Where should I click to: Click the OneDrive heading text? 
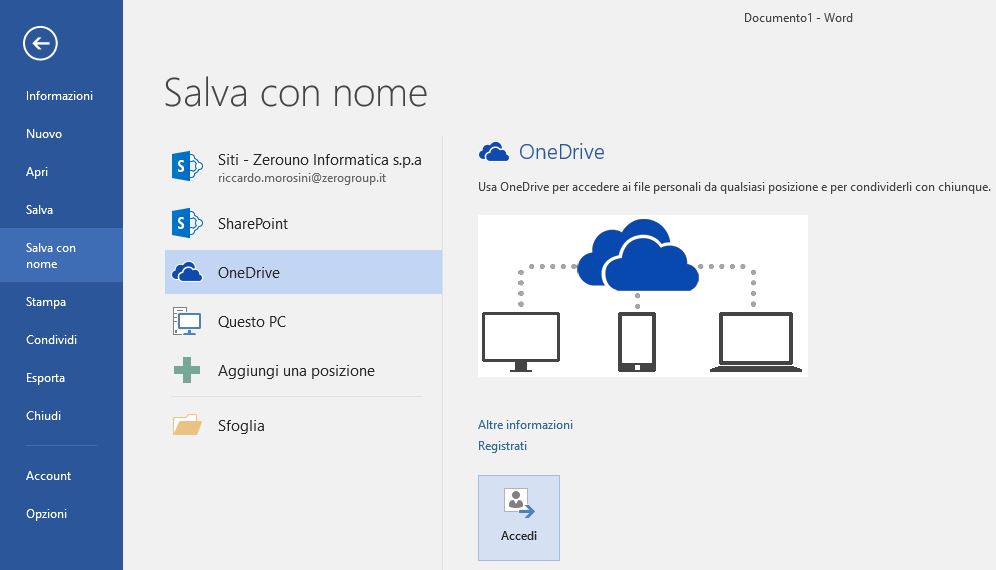coord(562,152)
